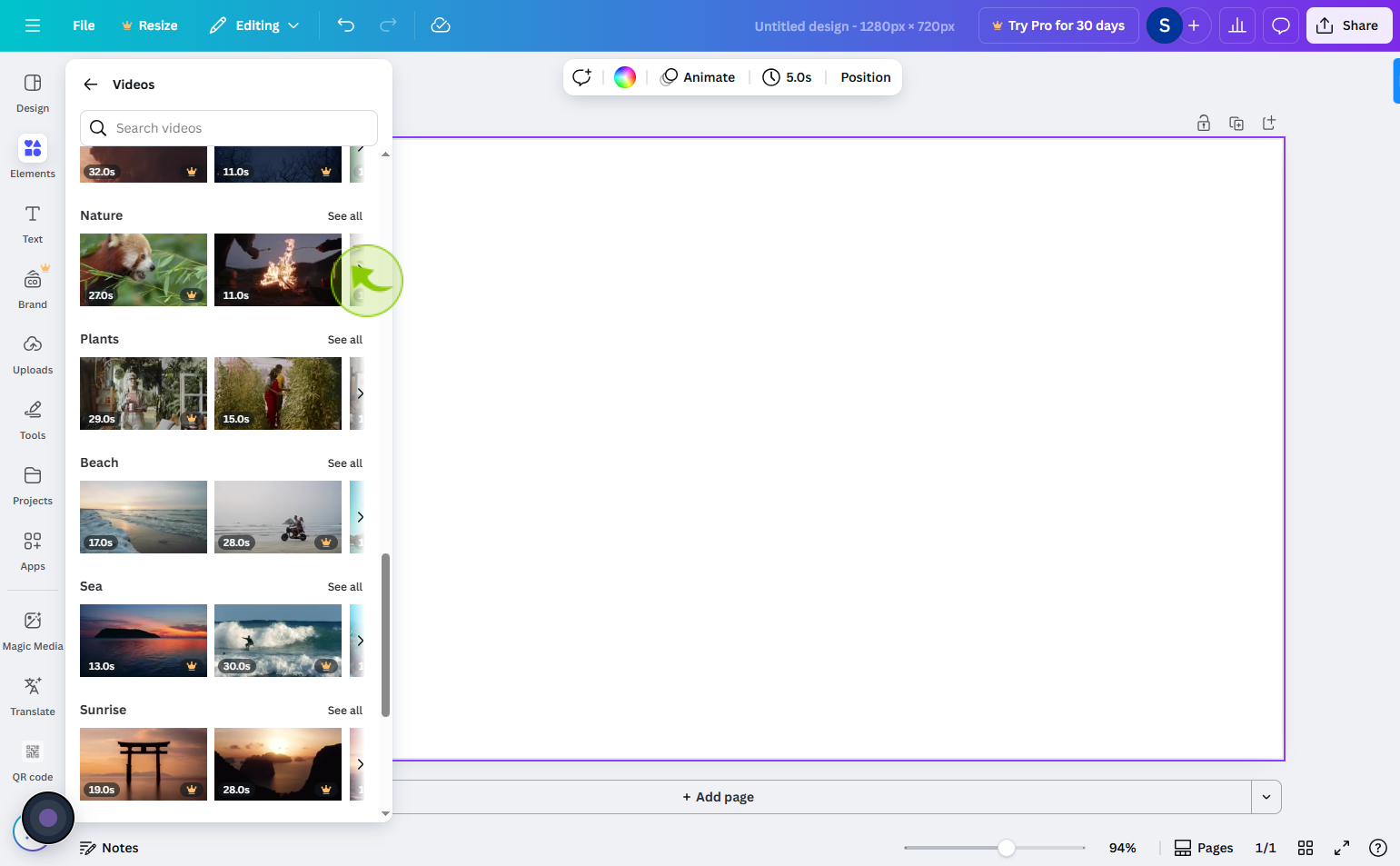Select the 15.0s Plants video
Viewport: 1400px width, 866px height.
[278, 393]
